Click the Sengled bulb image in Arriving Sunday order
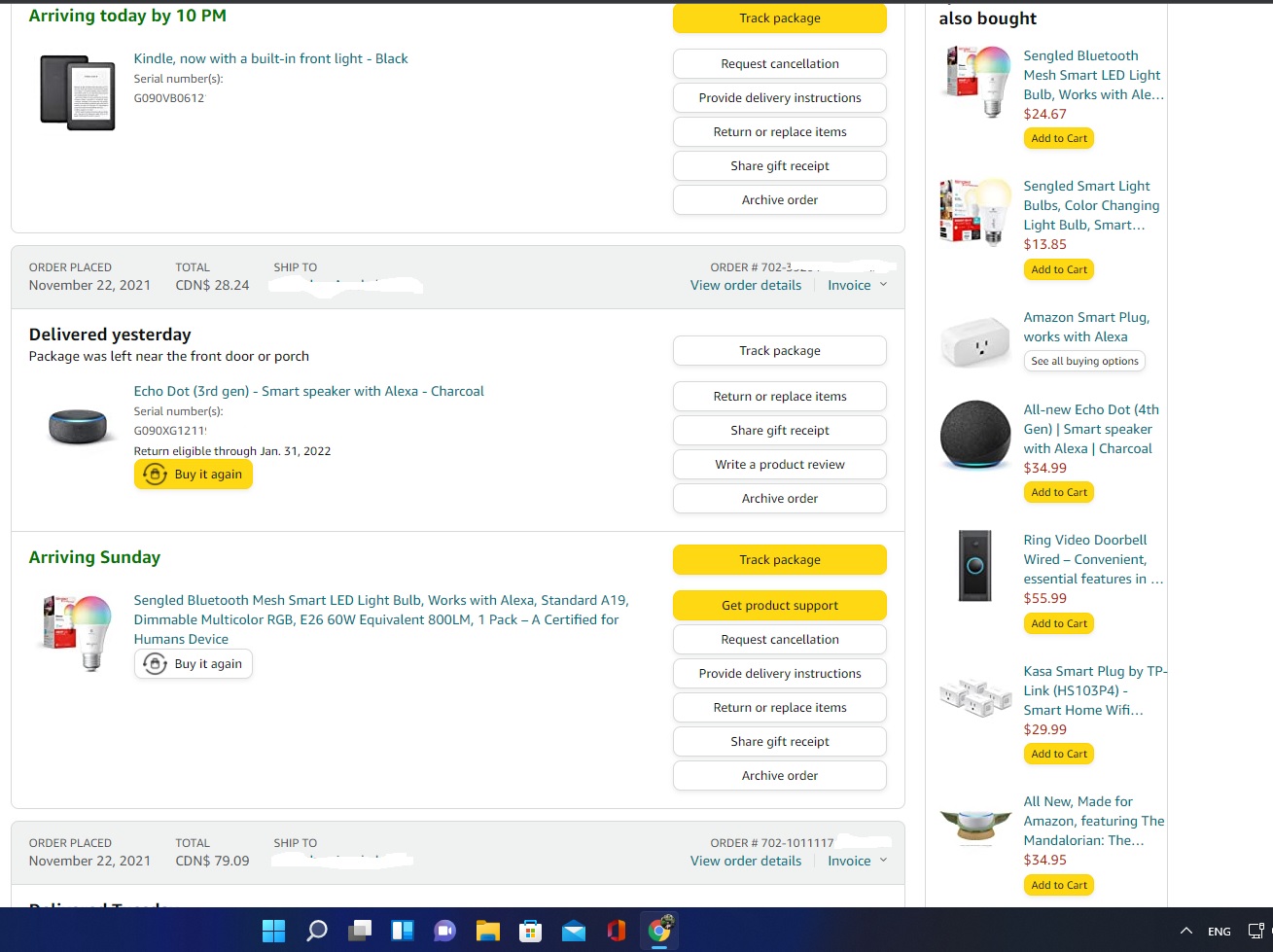 click(x=74, y=632)
